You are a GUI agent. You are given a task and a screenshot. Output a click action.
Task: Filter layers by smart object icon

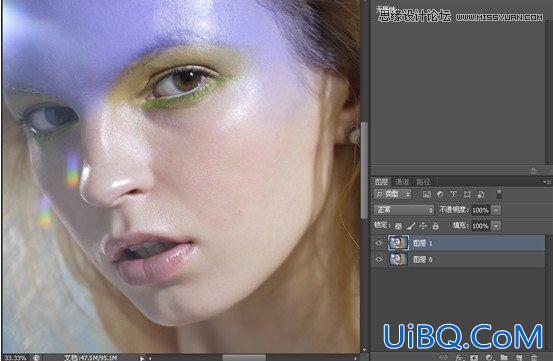click(x=481, y=194)
